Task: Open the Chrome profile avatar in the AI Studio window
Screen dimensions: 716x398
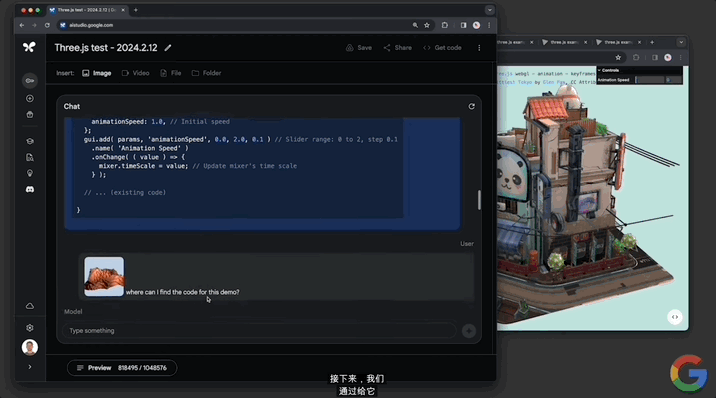Action: click(477, 25)
